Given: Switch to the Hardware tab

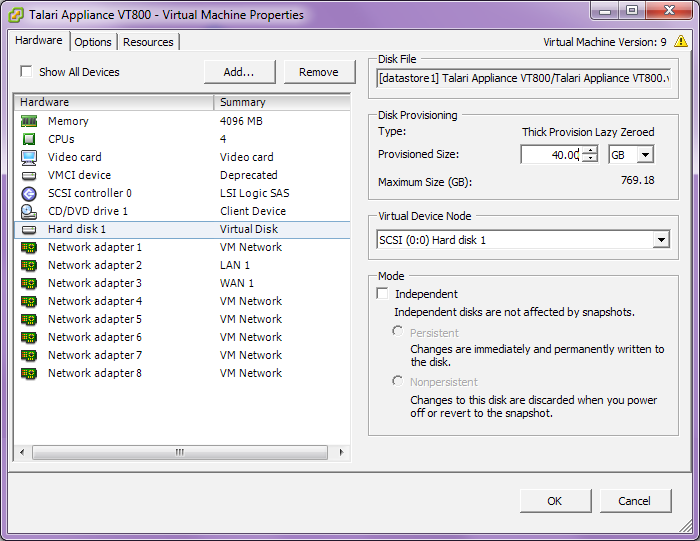Looking at the screenshot, I should click(39, 40).
